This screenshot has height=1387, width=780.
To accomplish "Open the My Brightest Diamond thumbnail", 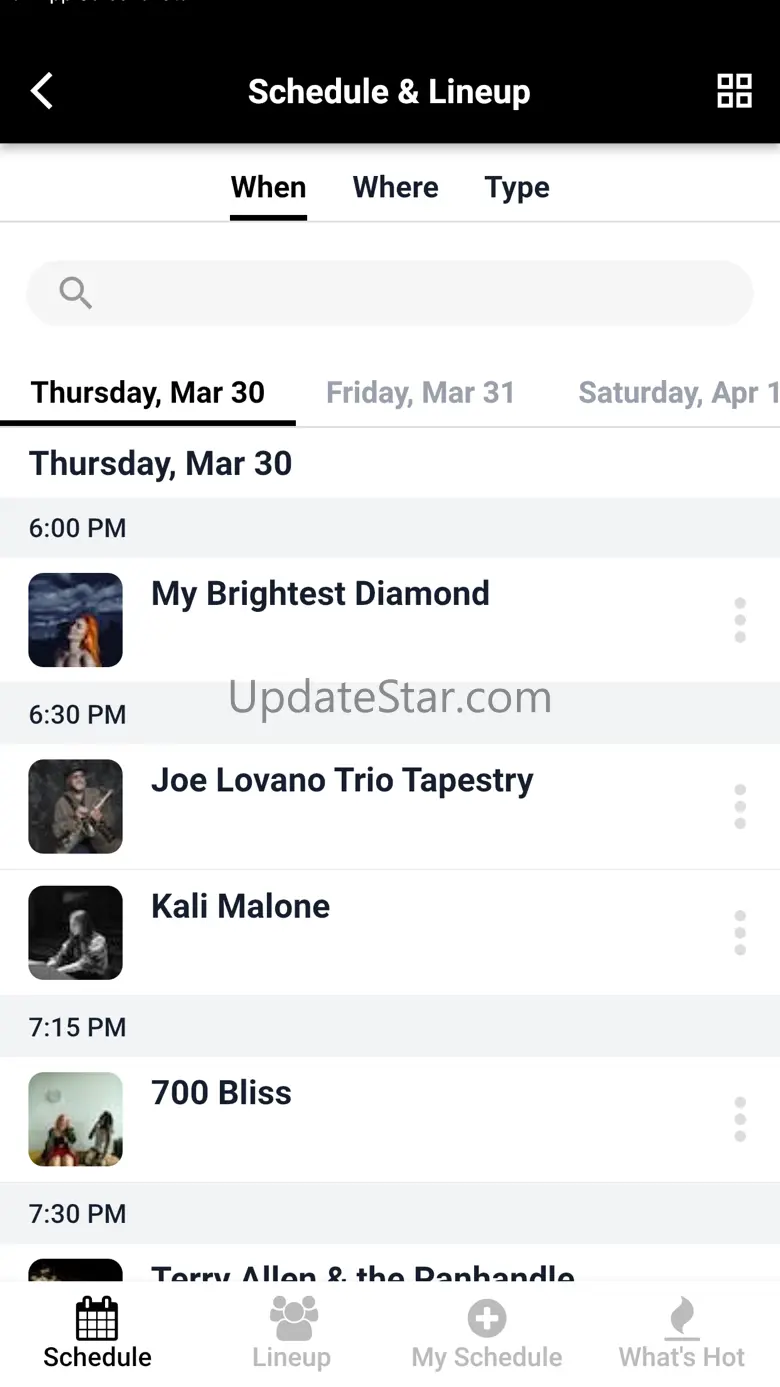I will click(75, 620).
